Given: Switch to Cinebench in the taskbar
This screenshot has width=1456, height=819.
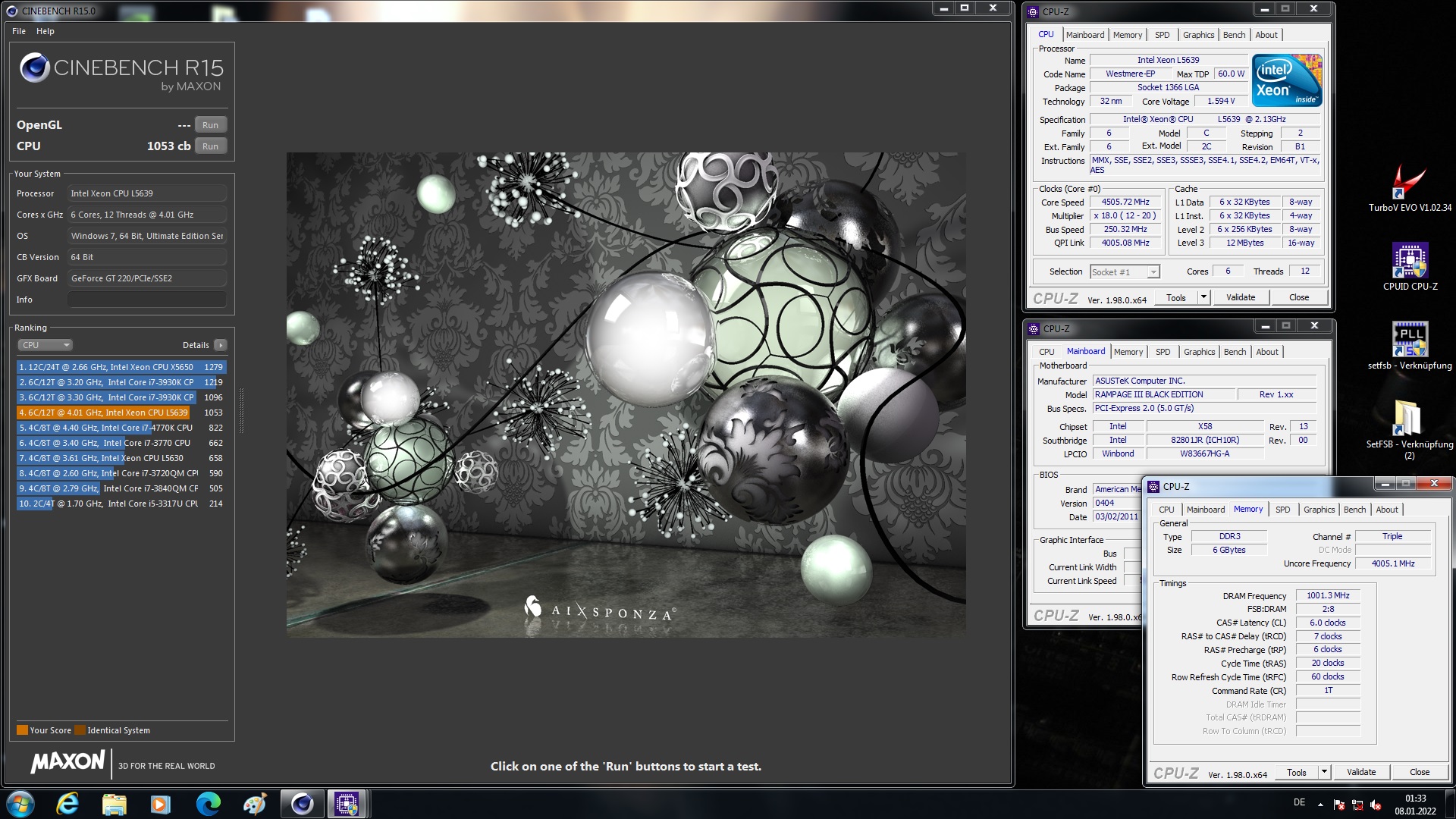Looking at the screenshot, I should tap(302, 804).
